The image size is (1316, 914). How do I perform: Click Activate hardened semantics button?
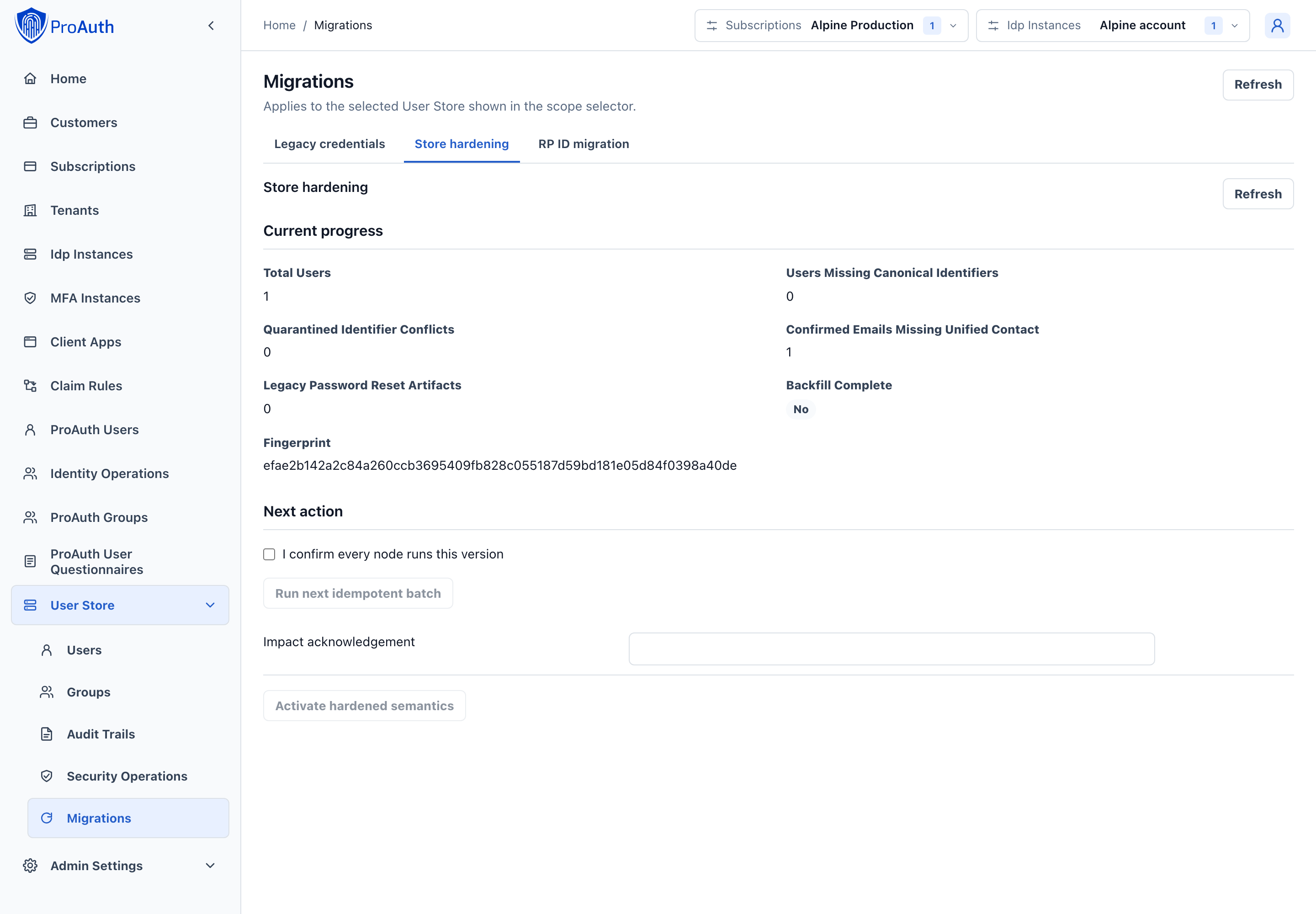364,706
